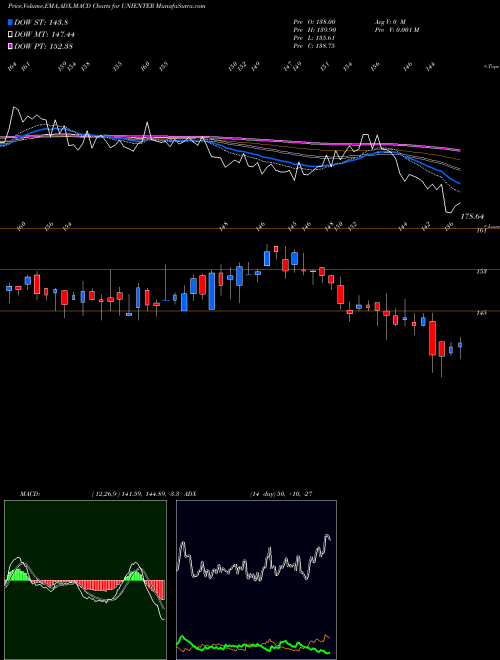Click the 'Pre V: 0.001 M' volume label
The image size is (500, 660).
[x=396, y=30]
